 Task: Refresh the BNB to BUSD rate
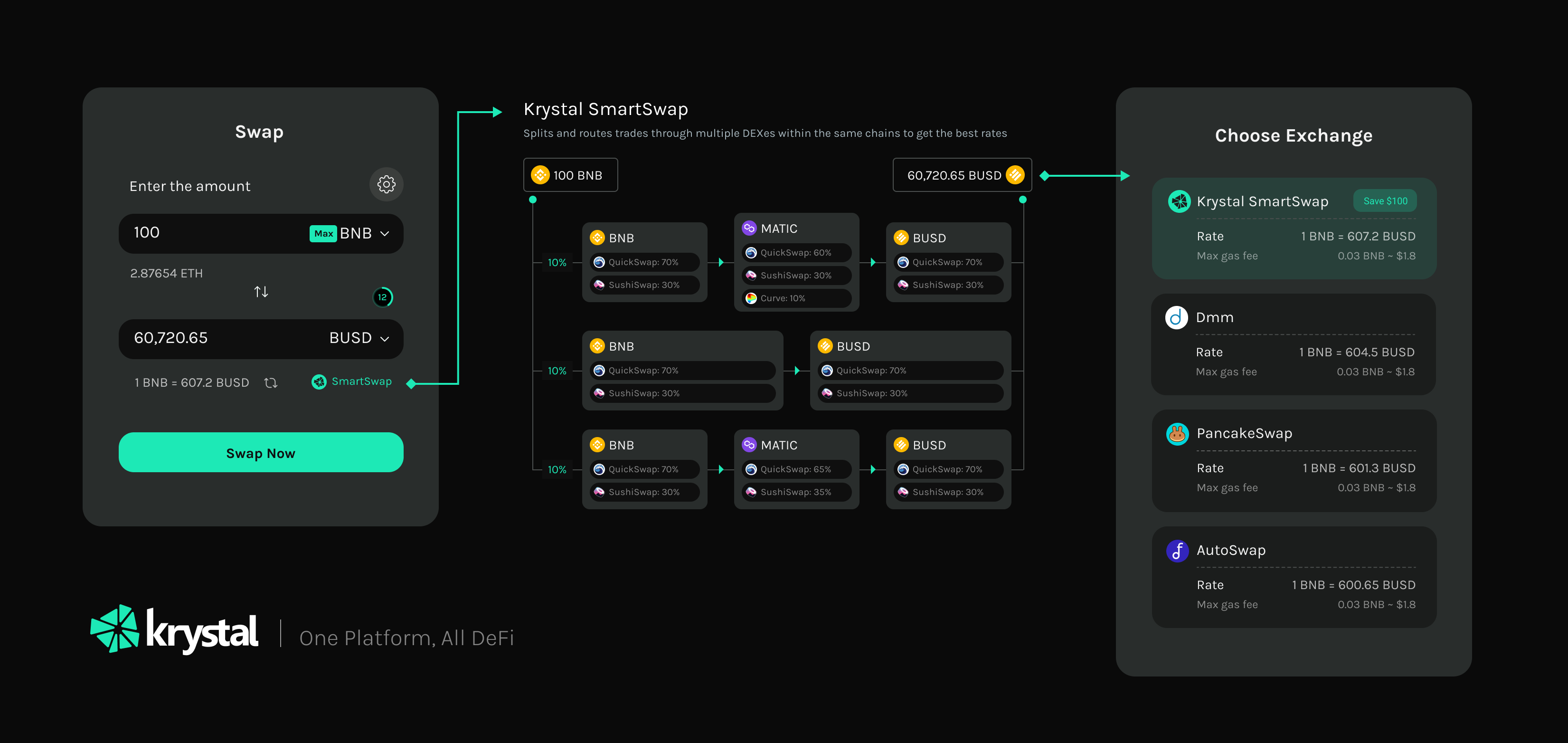pyautogui.click(x=271, y=382)
